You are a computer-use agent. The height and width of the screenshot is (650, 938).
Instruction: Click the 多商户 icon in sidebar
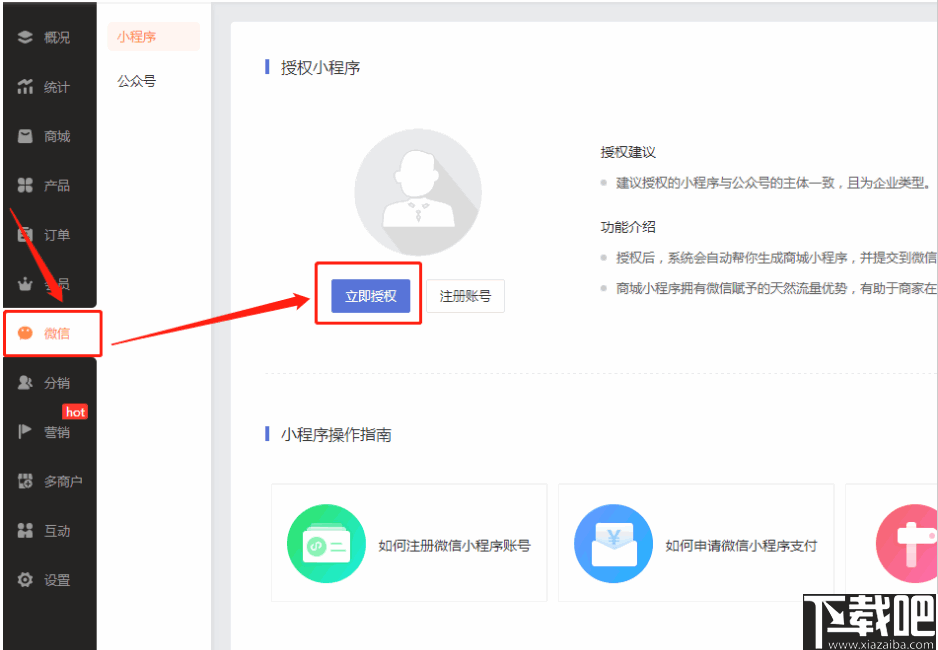click(25, 481)
